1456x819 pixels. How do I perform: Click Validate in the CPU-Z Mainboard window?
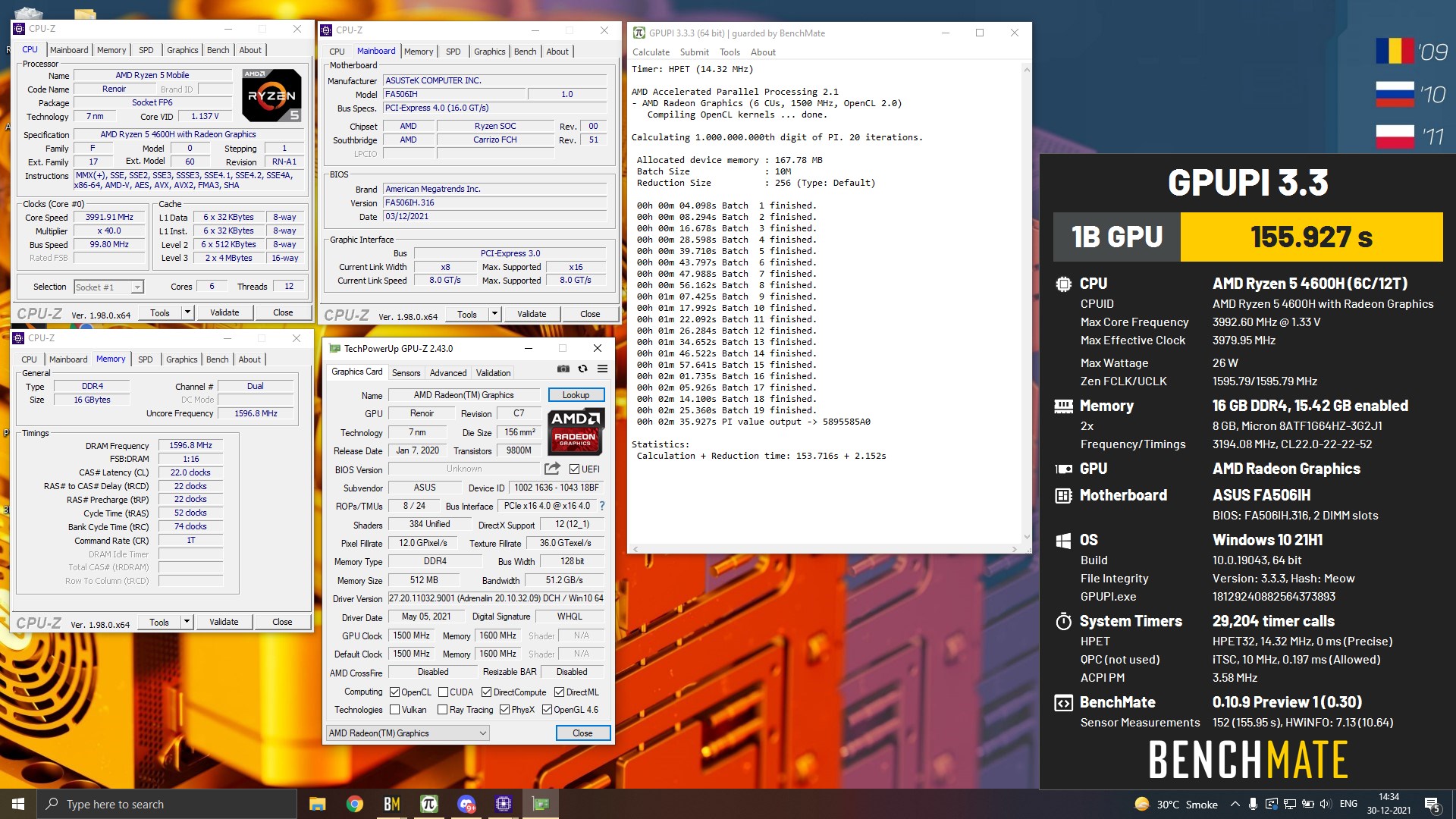[532, 313]
